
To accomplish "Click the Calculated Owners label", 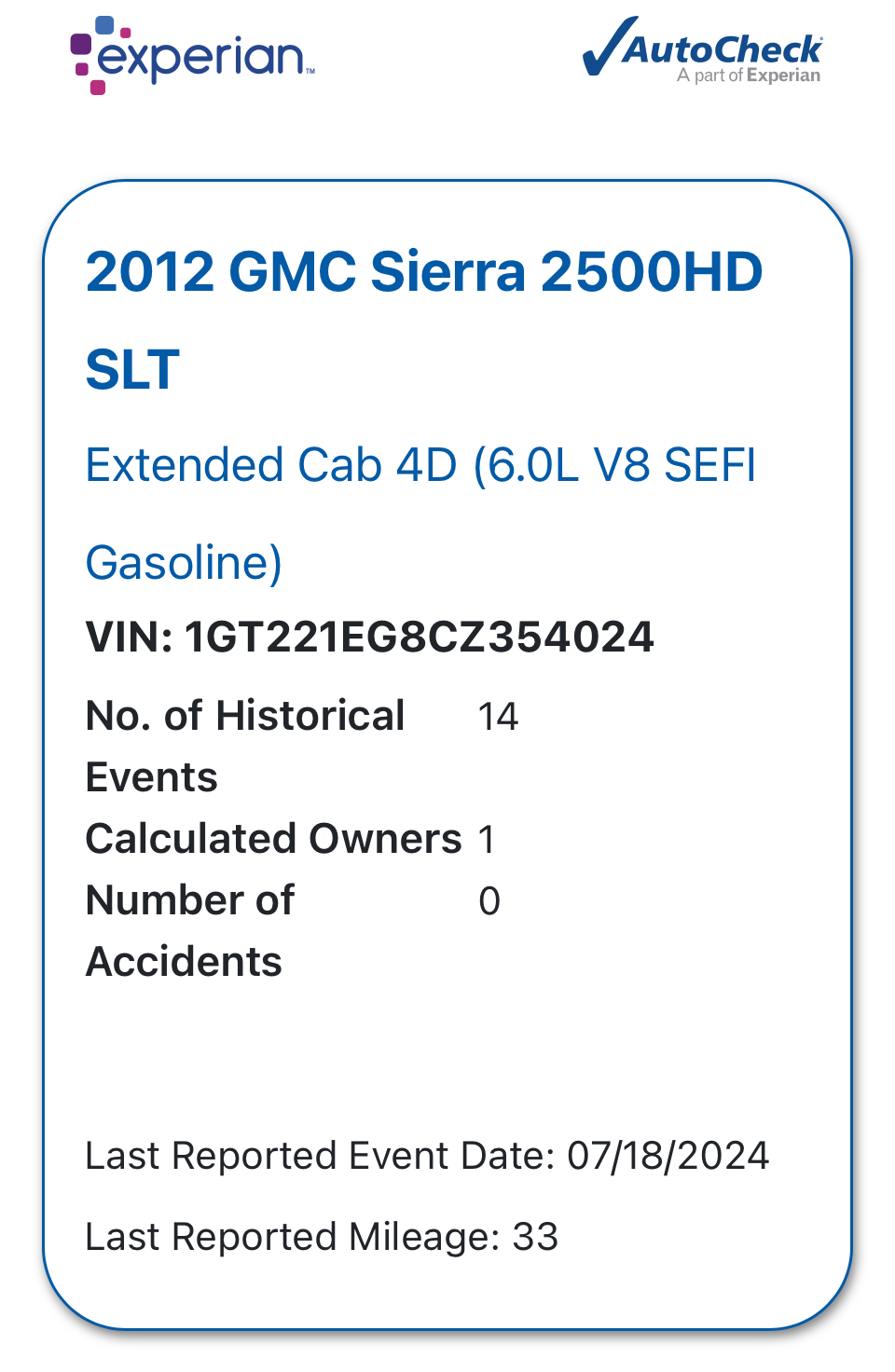I will (274, 839).
